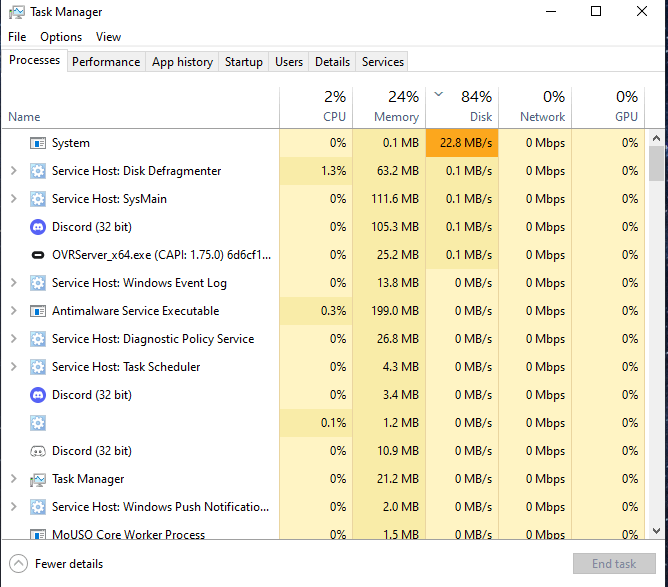Open the View menu
The width and height of the screenshot is (668, 587).
pos(108,37)
